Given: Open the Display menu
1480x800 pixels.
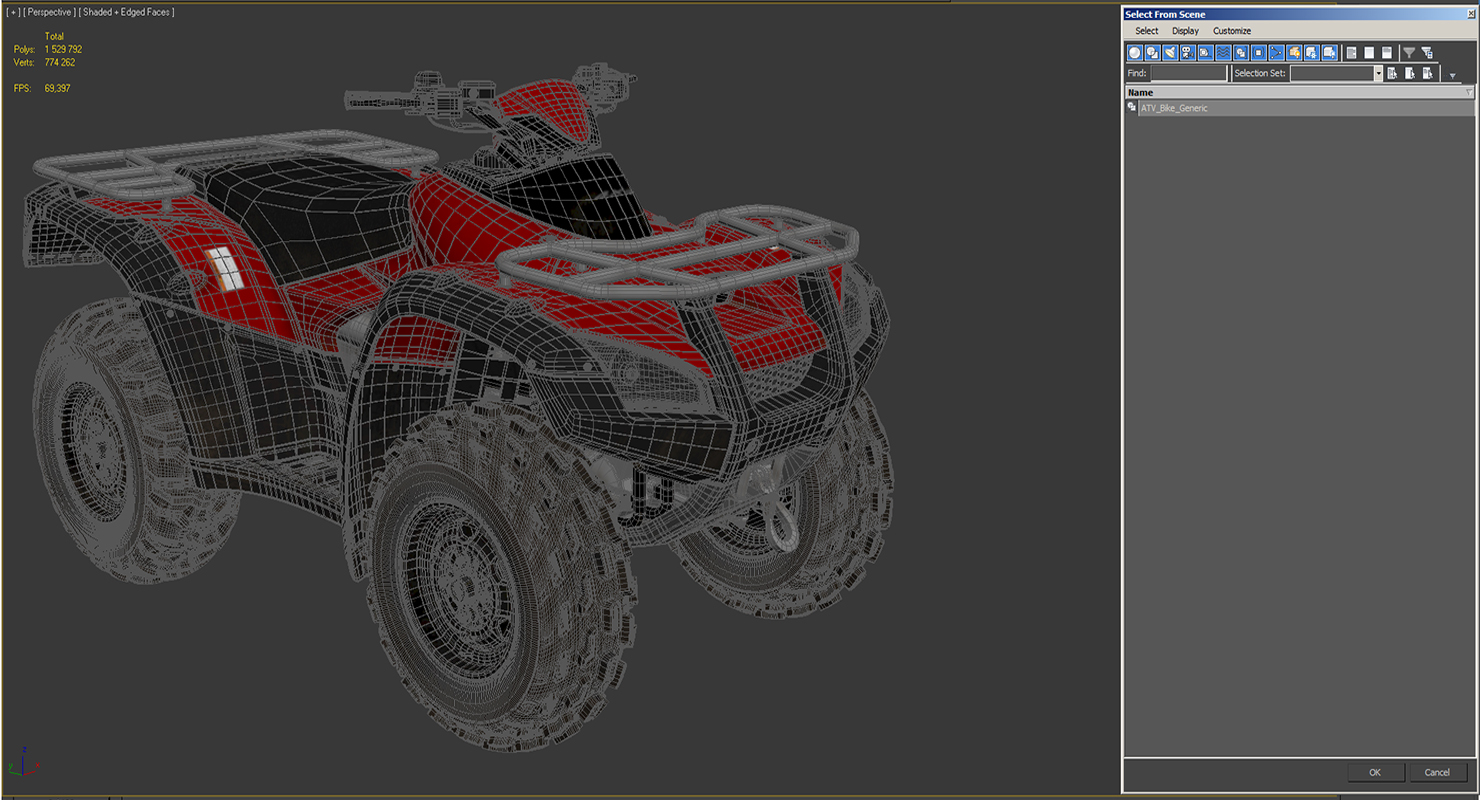Looking at the screenshot, I should coord(1185,31).
